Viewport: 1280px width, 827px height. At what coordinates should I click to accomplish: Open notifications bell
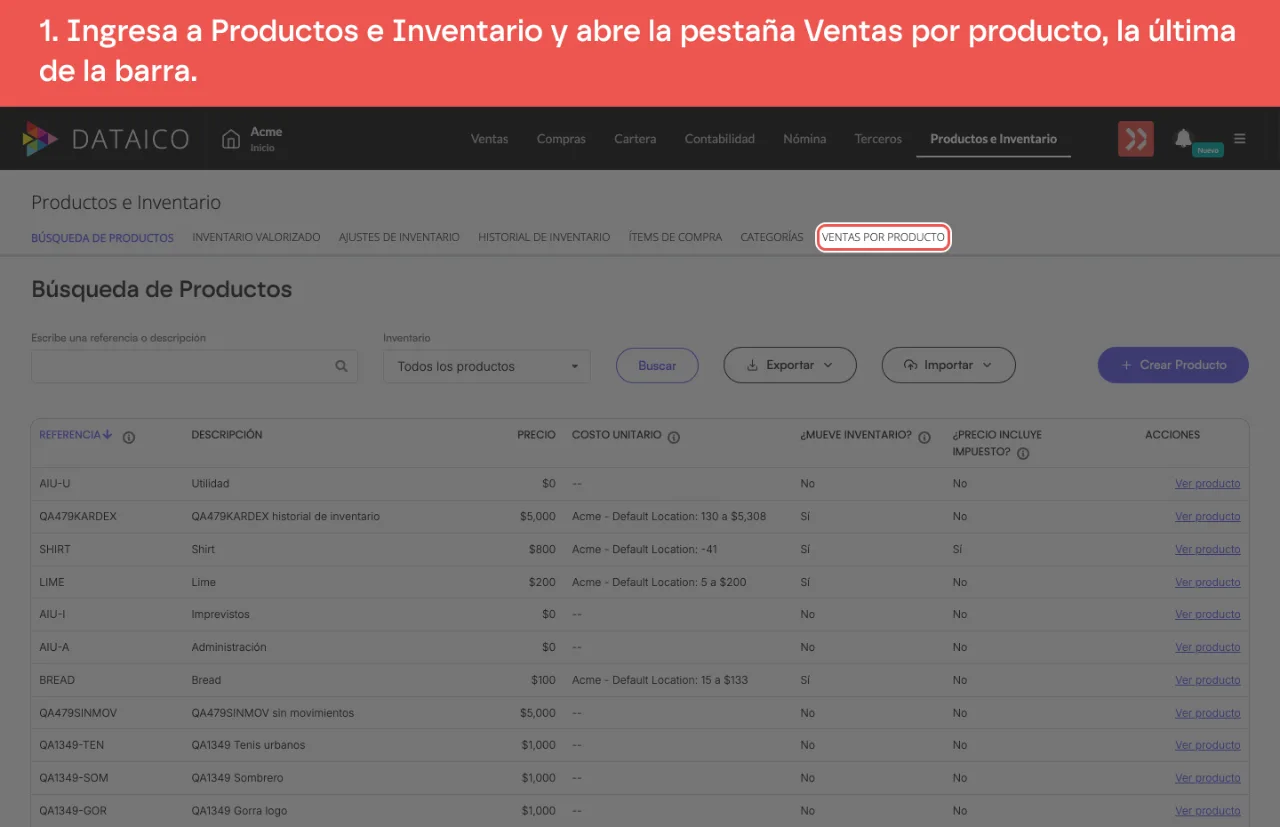1183,138
